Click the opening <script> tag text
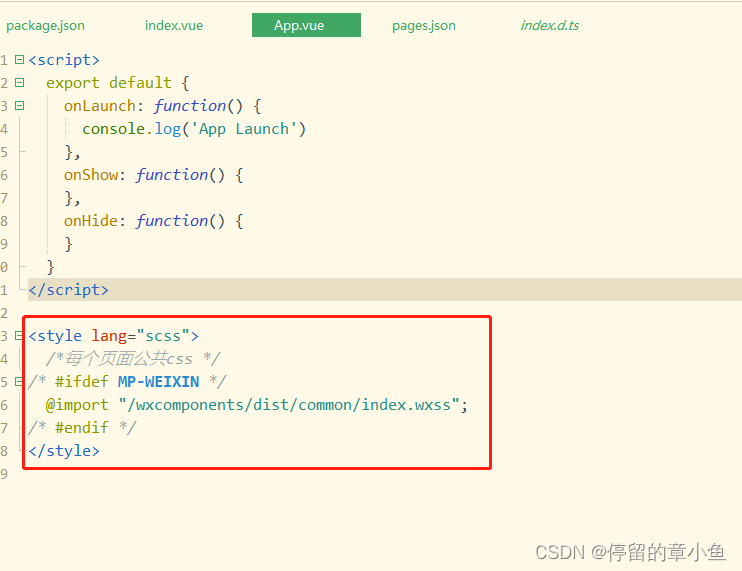742x571 pixels. (x=64, y=60)
